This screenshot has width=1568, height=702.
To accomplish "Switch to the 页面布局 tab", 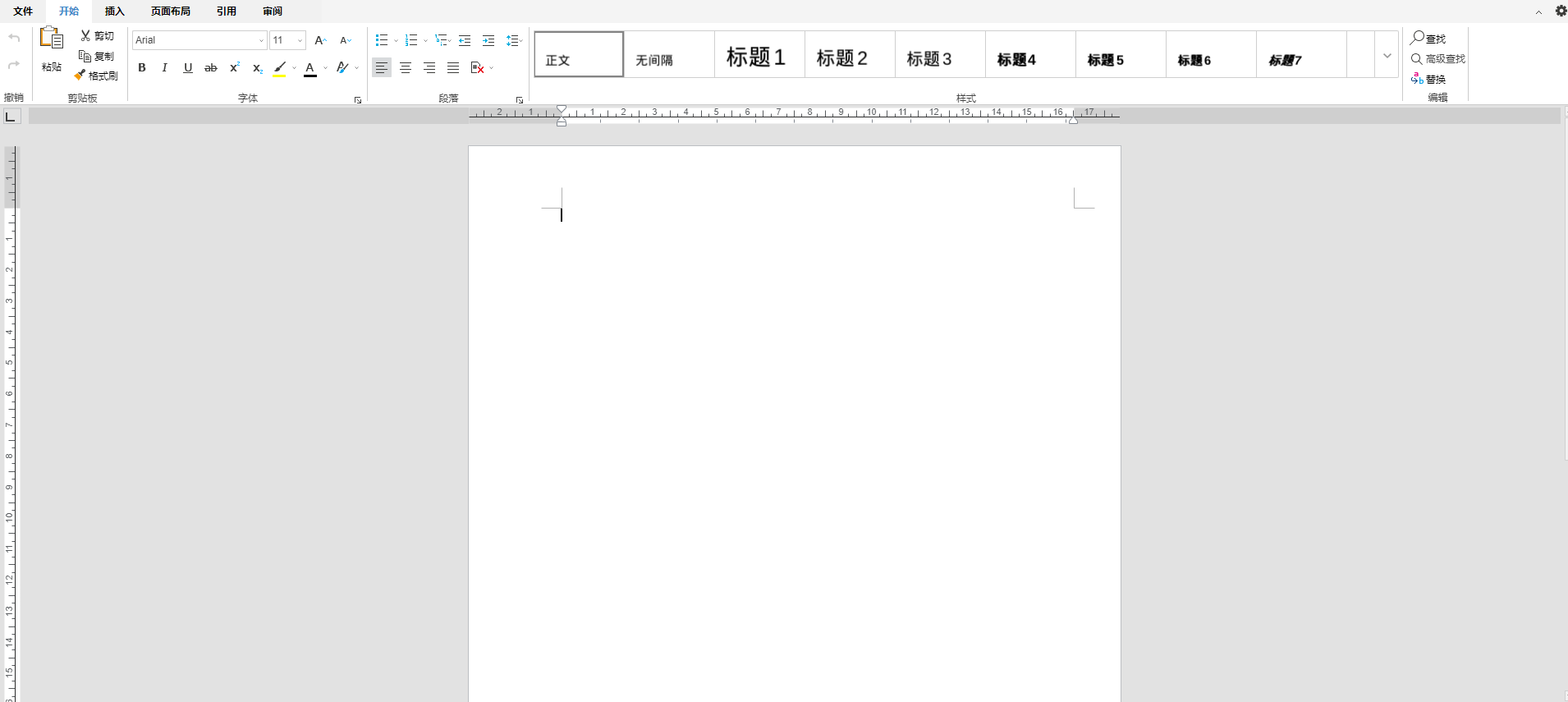I will (171, 11).
